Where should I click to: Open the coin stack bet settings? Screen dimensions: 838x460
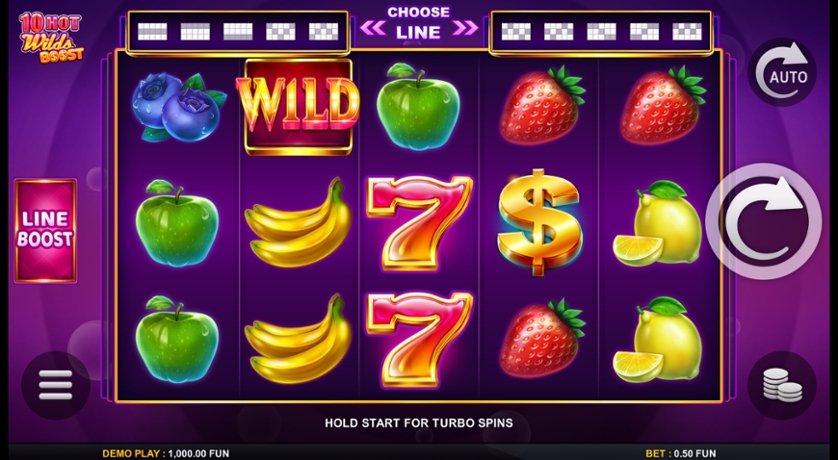(x=781, y=385)
